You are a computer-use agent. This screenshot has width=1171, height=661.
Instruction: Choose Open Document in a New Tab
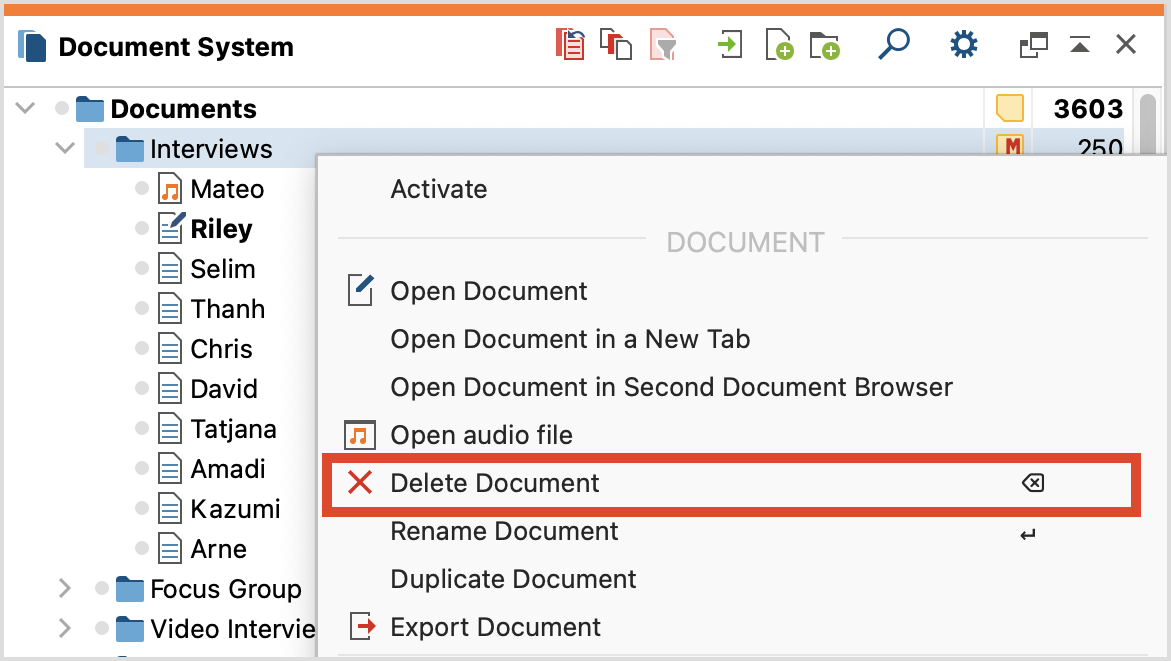pos(570,339)
